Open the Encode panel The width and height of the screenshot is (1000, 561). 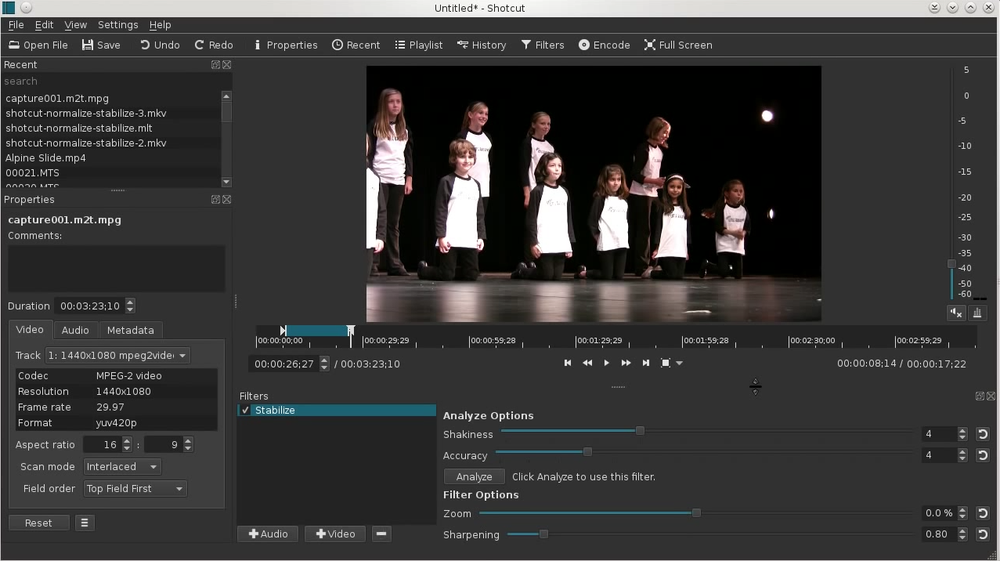tap(604, 45)
